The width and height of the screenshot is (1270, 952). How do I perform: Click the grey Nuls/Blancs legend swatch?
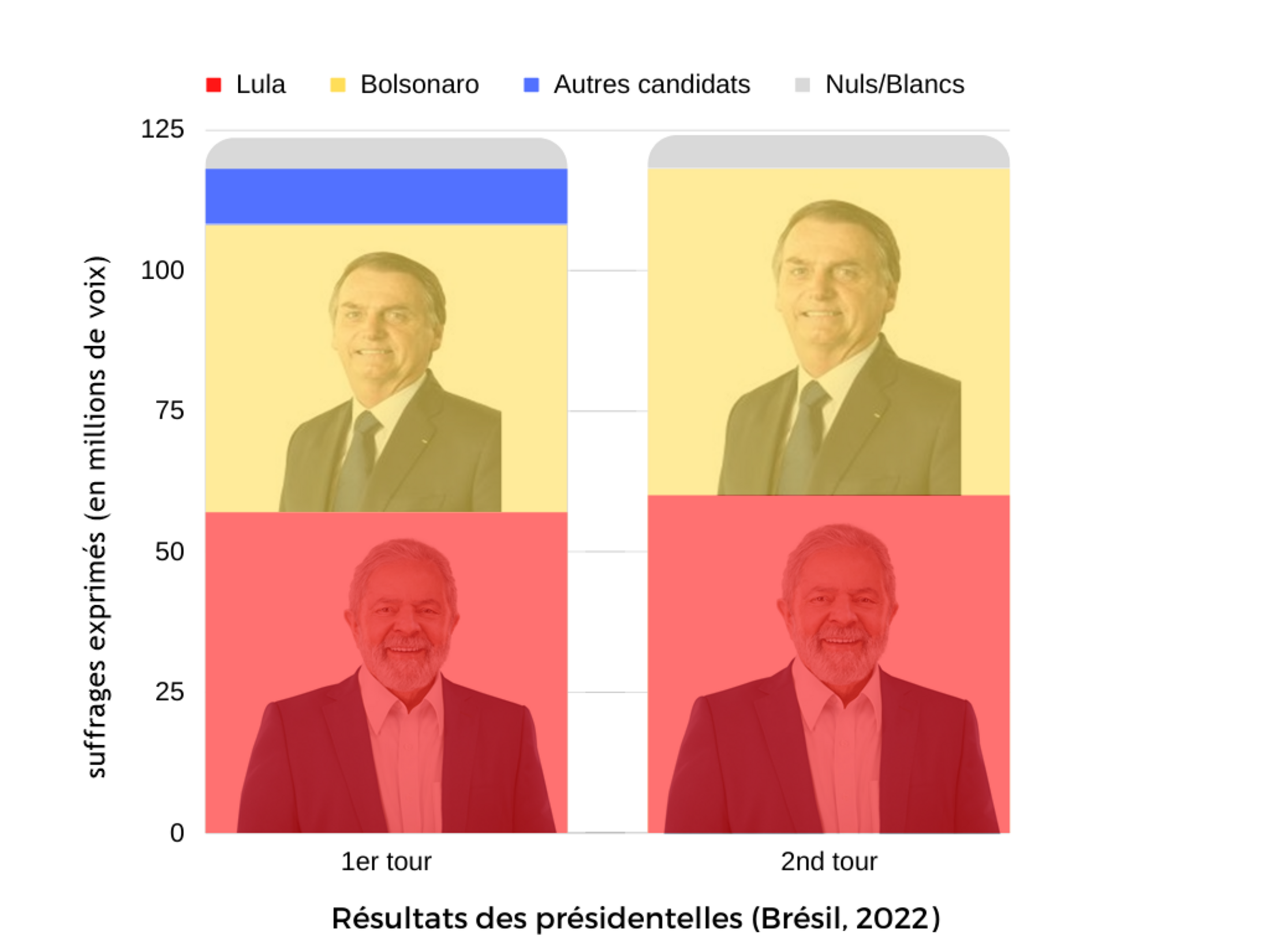[802, 85]
